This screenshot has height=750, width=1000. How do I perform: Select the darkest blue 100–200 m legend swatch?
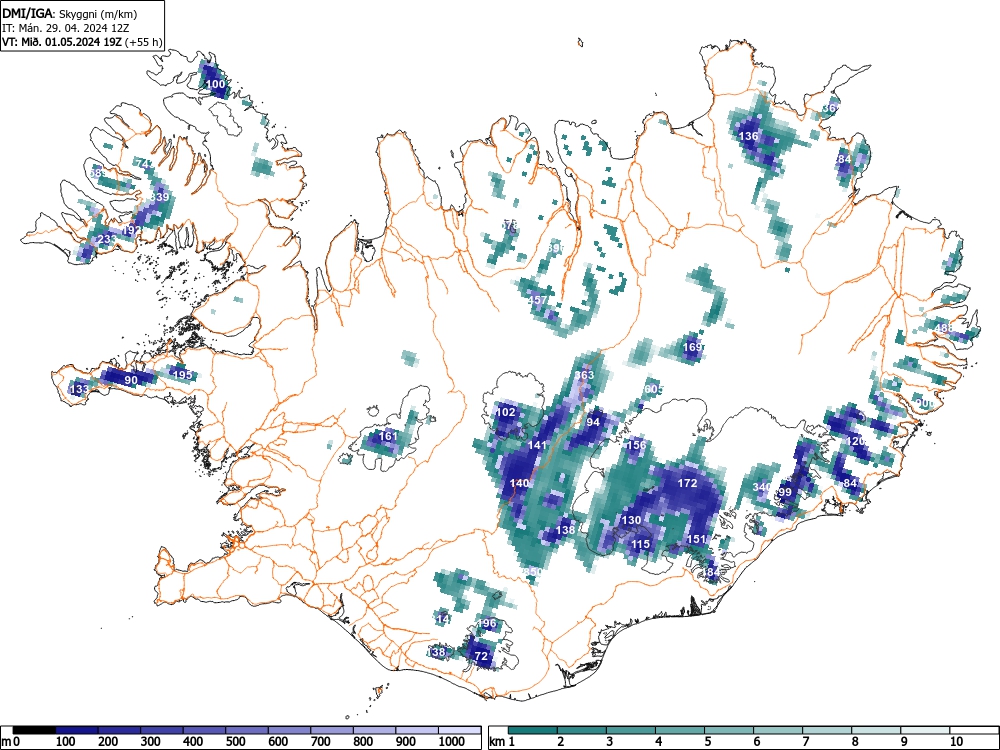click(x=77, y=730)
